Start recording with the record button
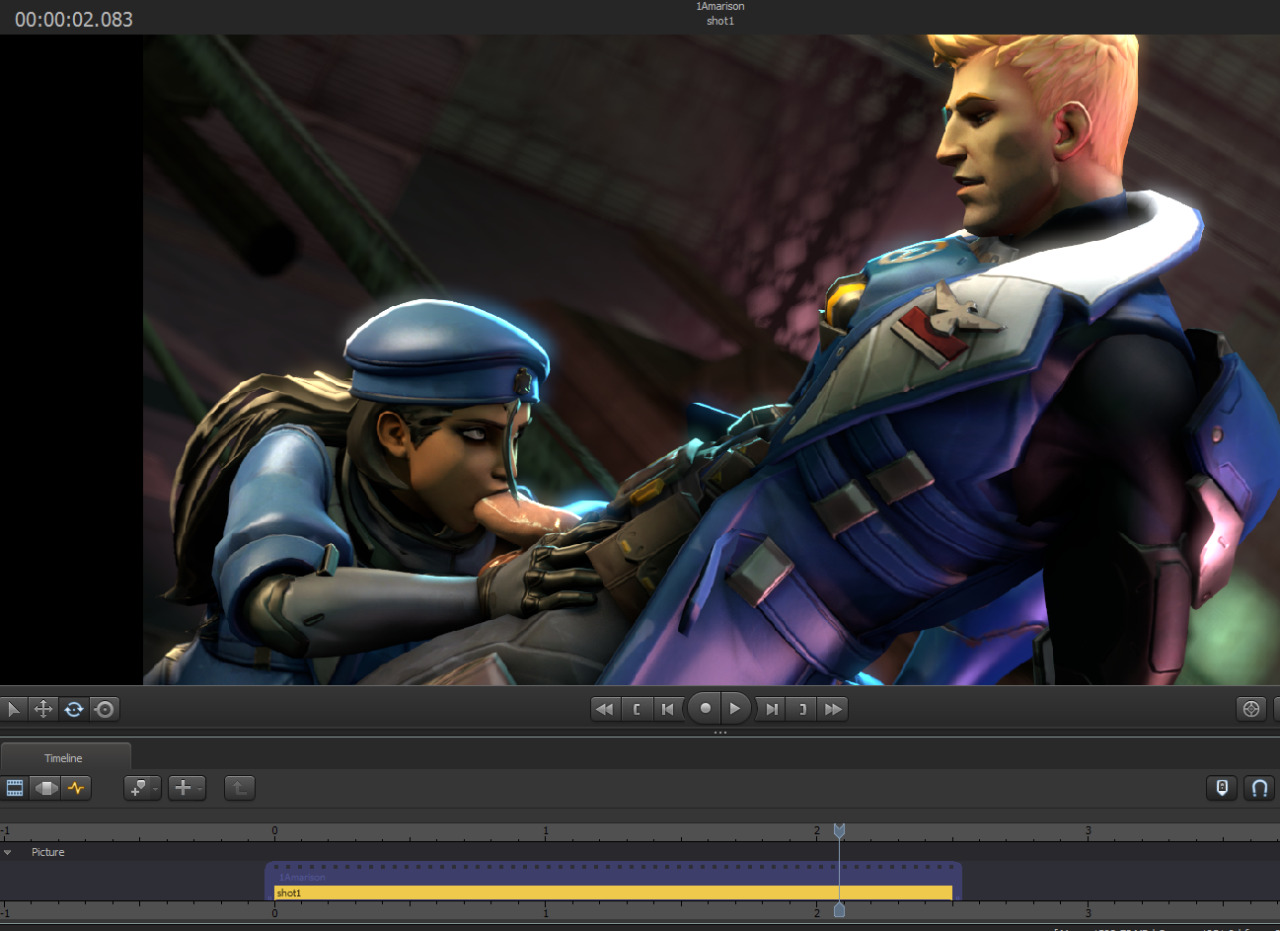Viewport: 1280px width, 931px height. click(x=705, y=708)
